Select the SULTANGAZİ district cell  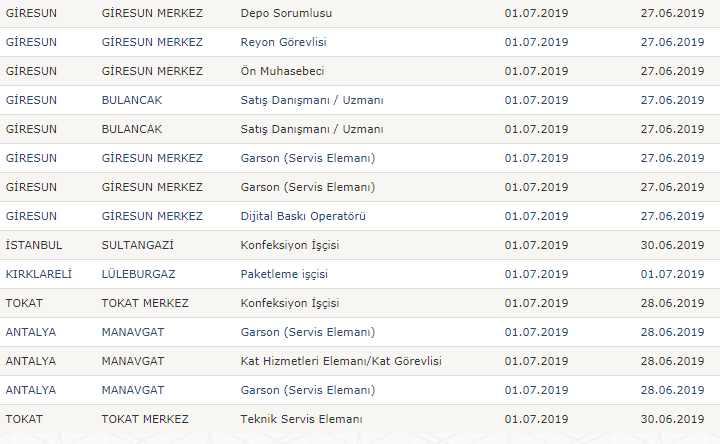(138, 245)
